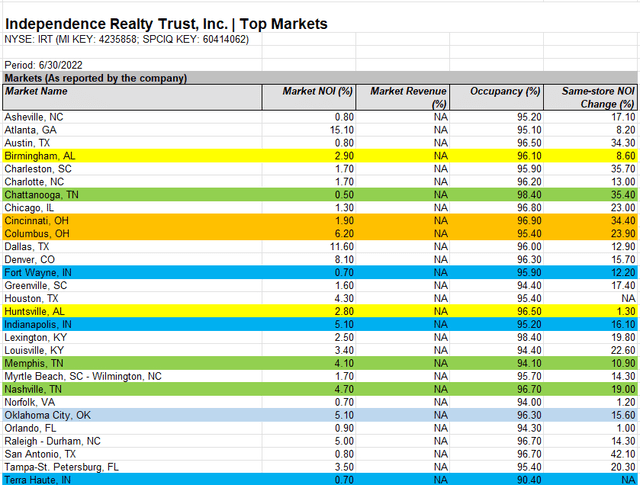Click the orange 'Cincinnati, OH' cell

[x=132, y=221]
